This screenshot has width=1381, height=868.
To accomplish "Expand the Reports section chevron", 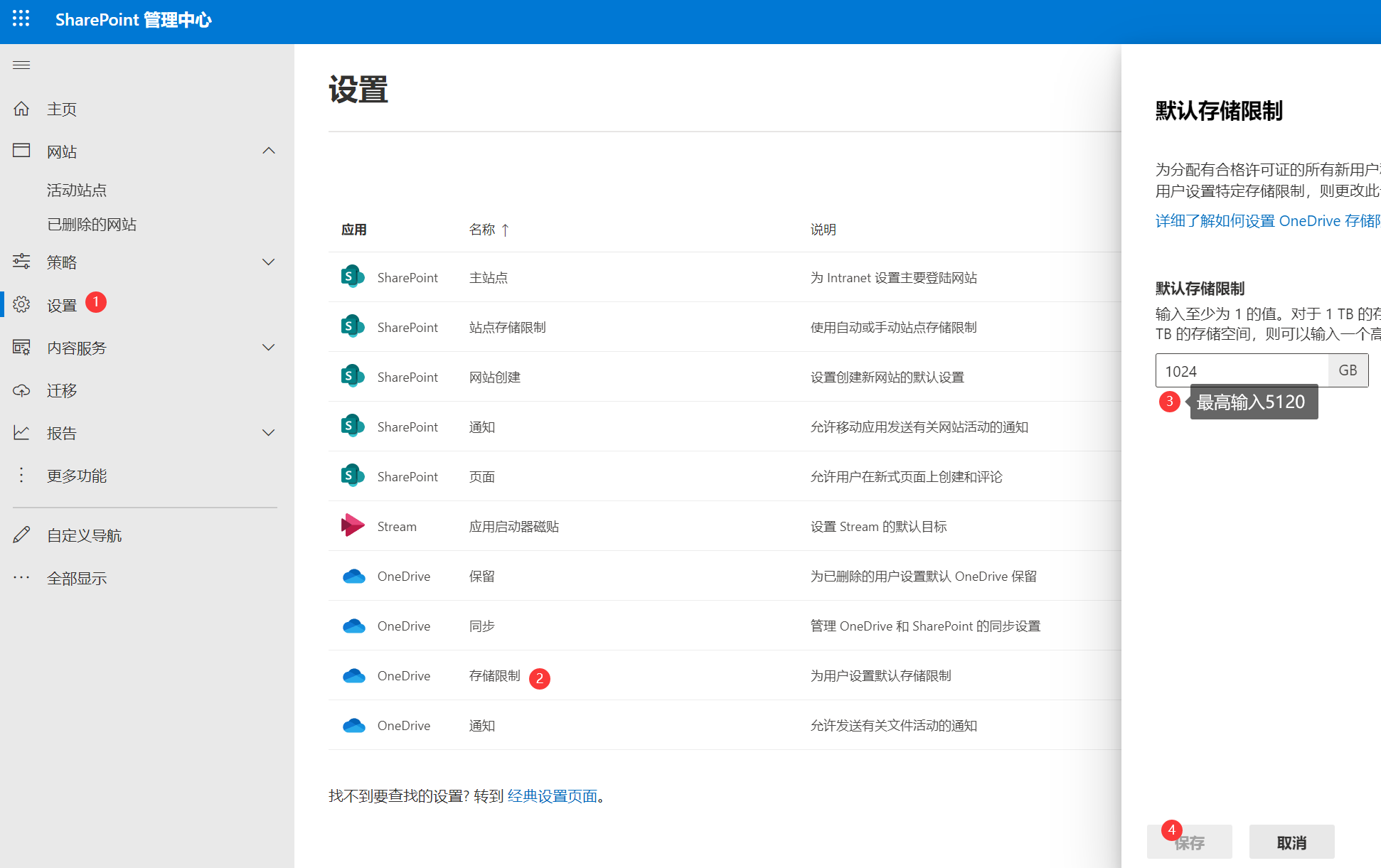I will [x=268, y=433].
